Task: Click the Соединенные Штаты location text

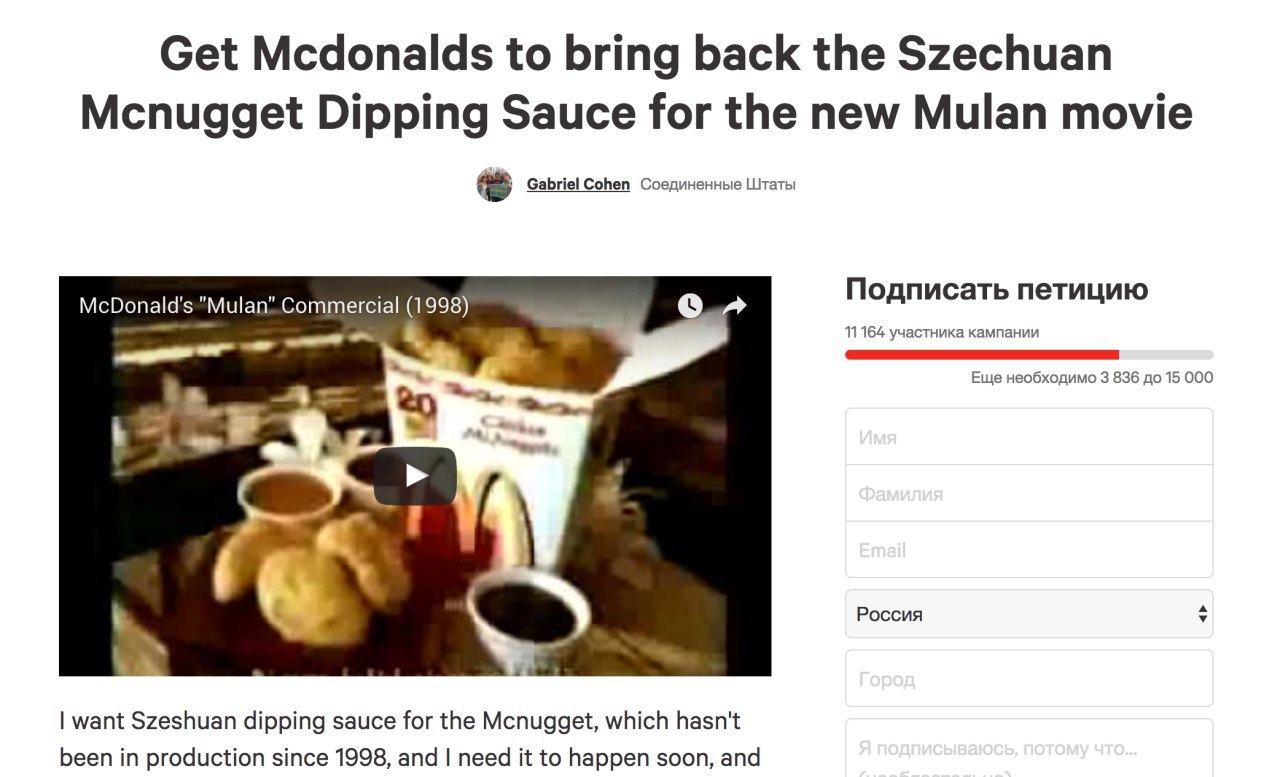Action: (x=718, y=184)
